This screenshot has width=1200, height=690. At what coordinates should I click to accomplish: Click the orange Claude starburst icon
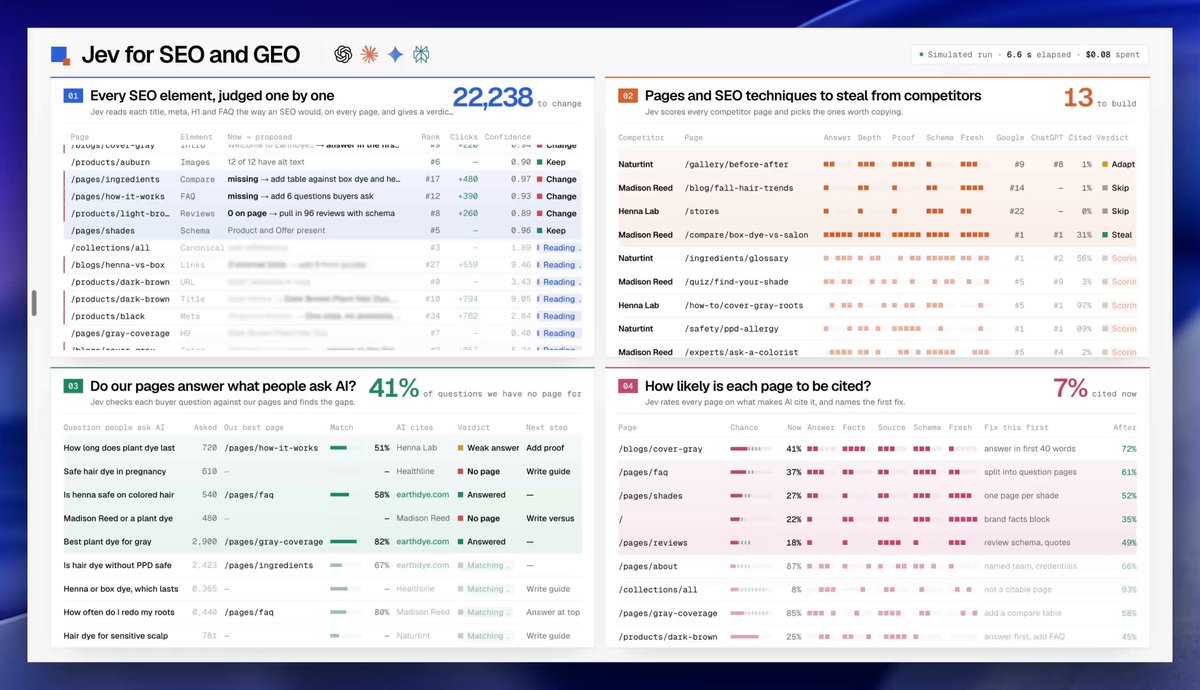coord(370,55)
